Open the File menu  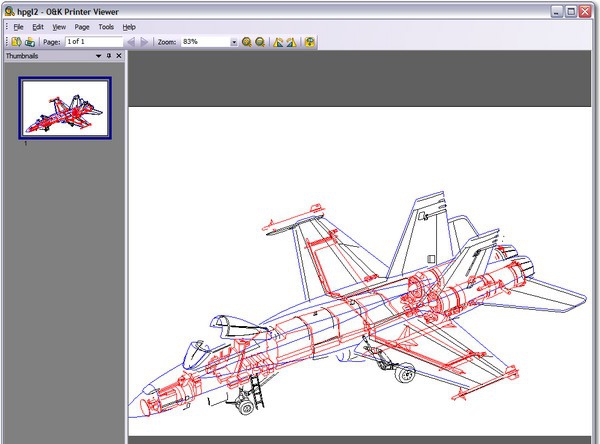[x=18, y=26]
